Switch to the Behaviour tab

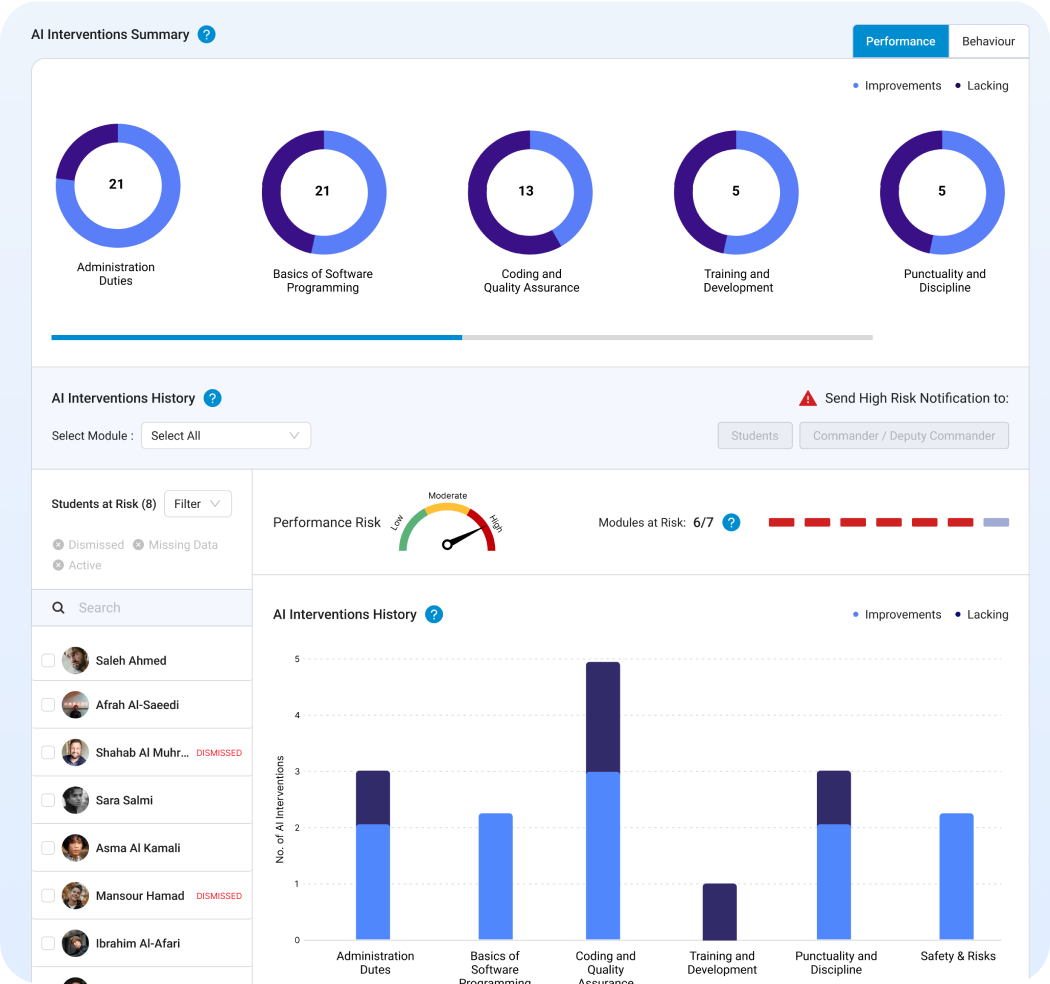coord(988,42)
